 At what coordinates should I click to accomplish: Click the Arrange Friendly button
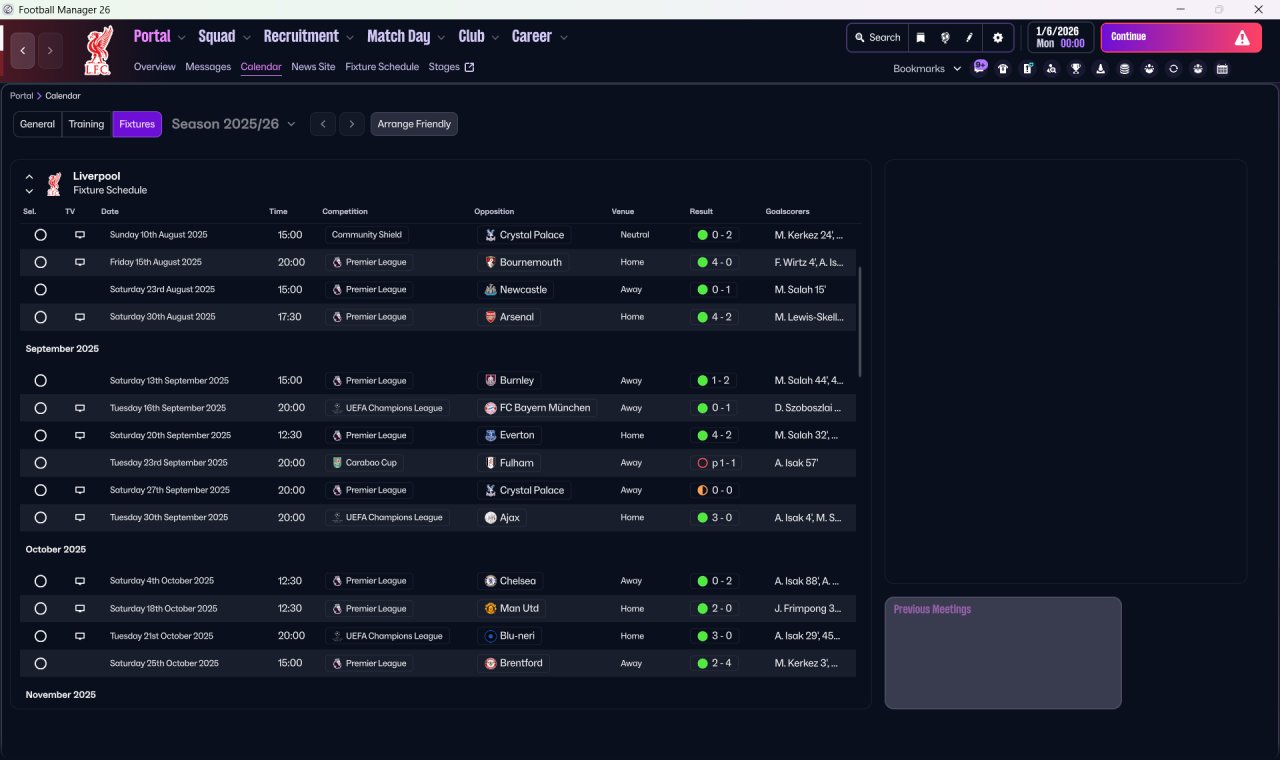pyautogui.click(x=414, y=124)
